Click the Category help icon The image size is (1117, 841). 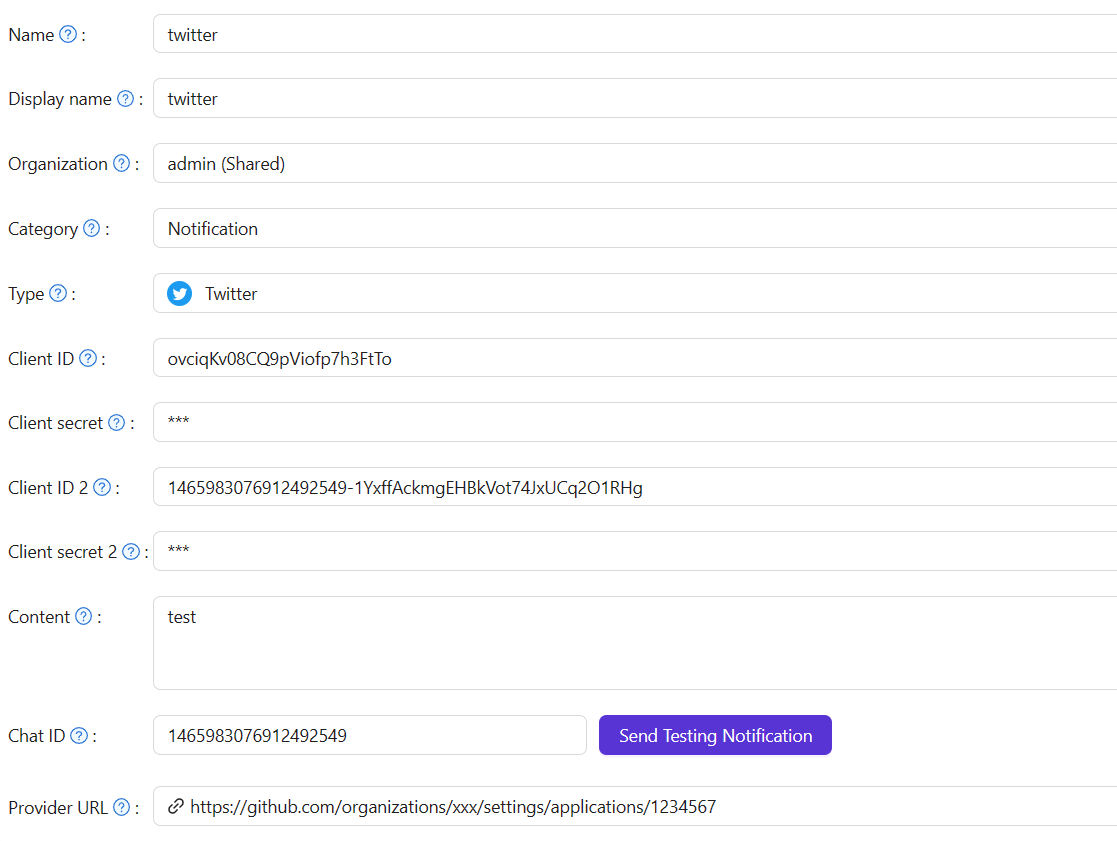pos(91,228)
